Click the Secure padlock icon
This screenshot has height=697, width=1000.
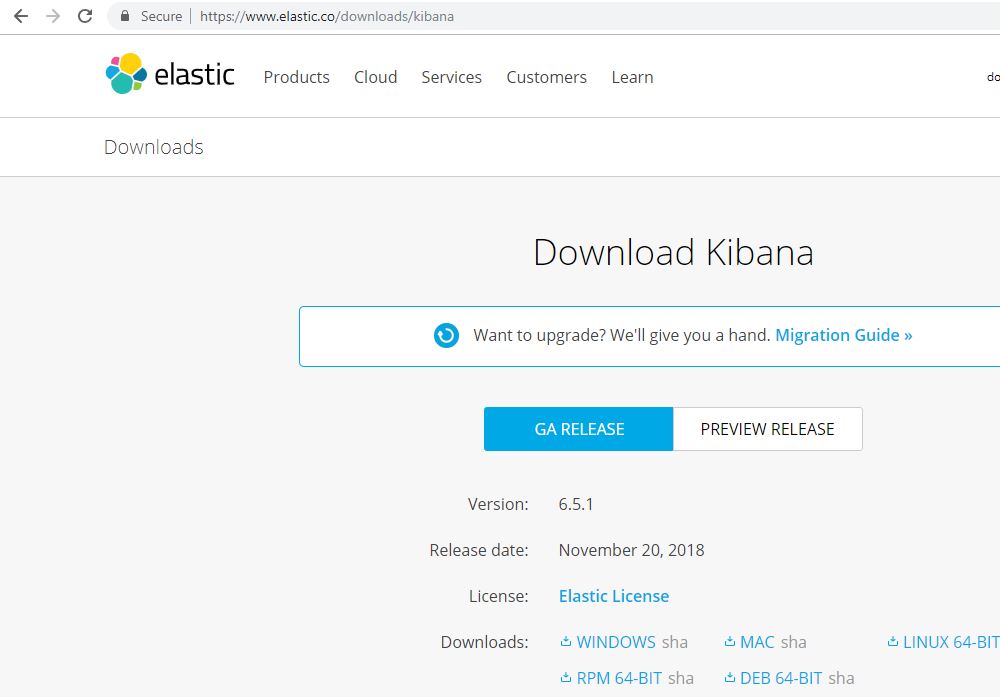pyautogui.click(x=125, y=16)
